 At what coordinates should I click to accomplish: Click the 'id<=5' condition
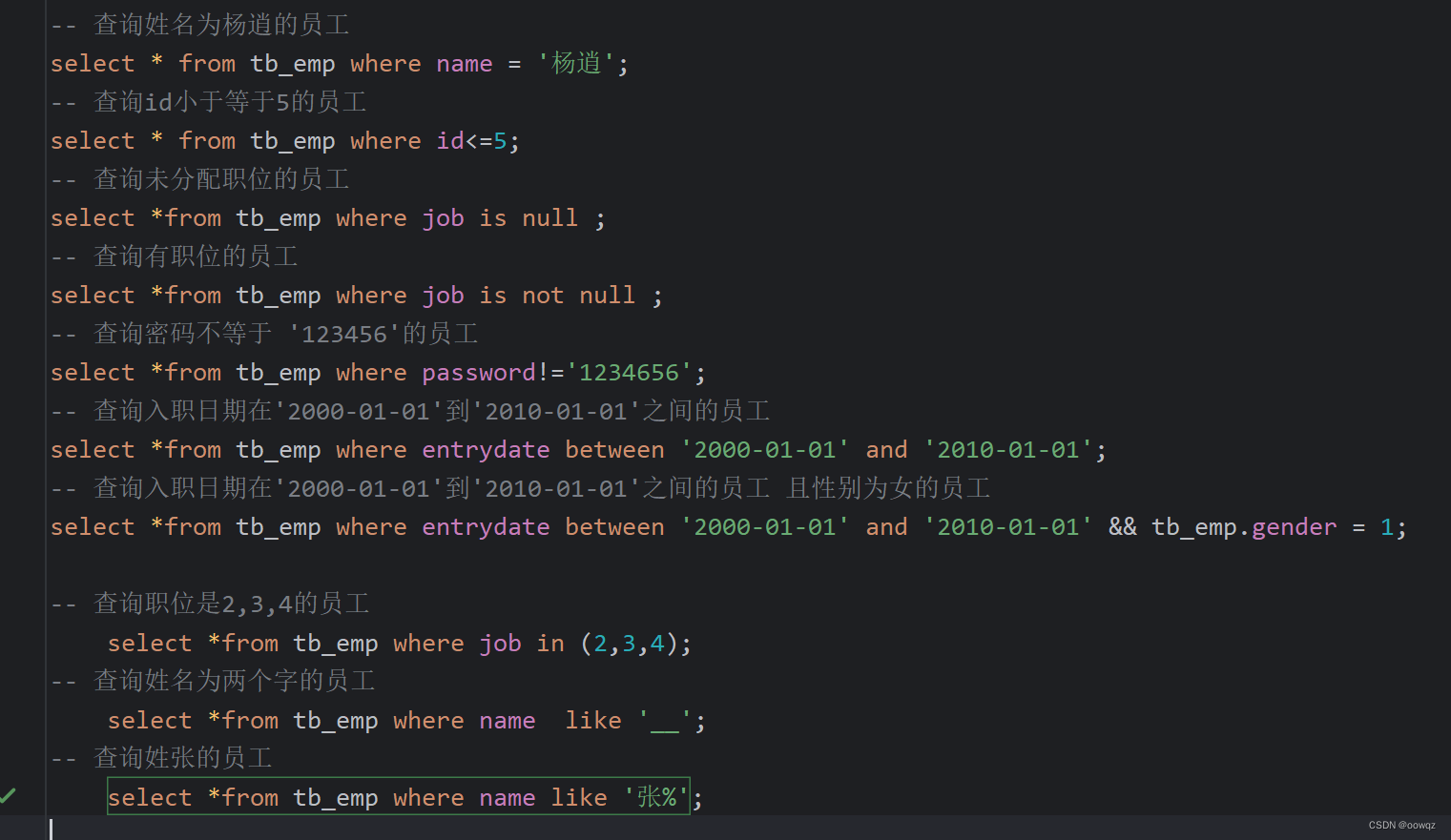coord(472,140)
